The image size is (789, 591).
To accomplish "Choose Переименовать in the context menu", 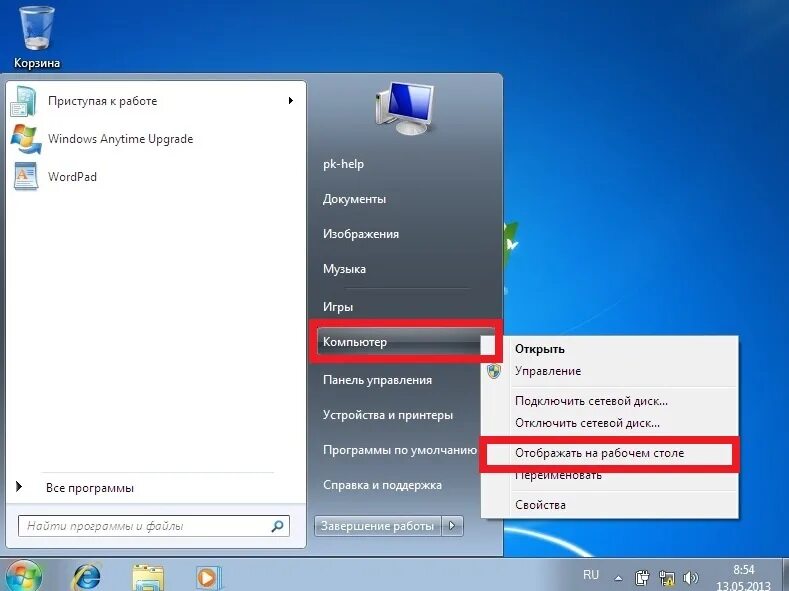I will click(558, 475).
